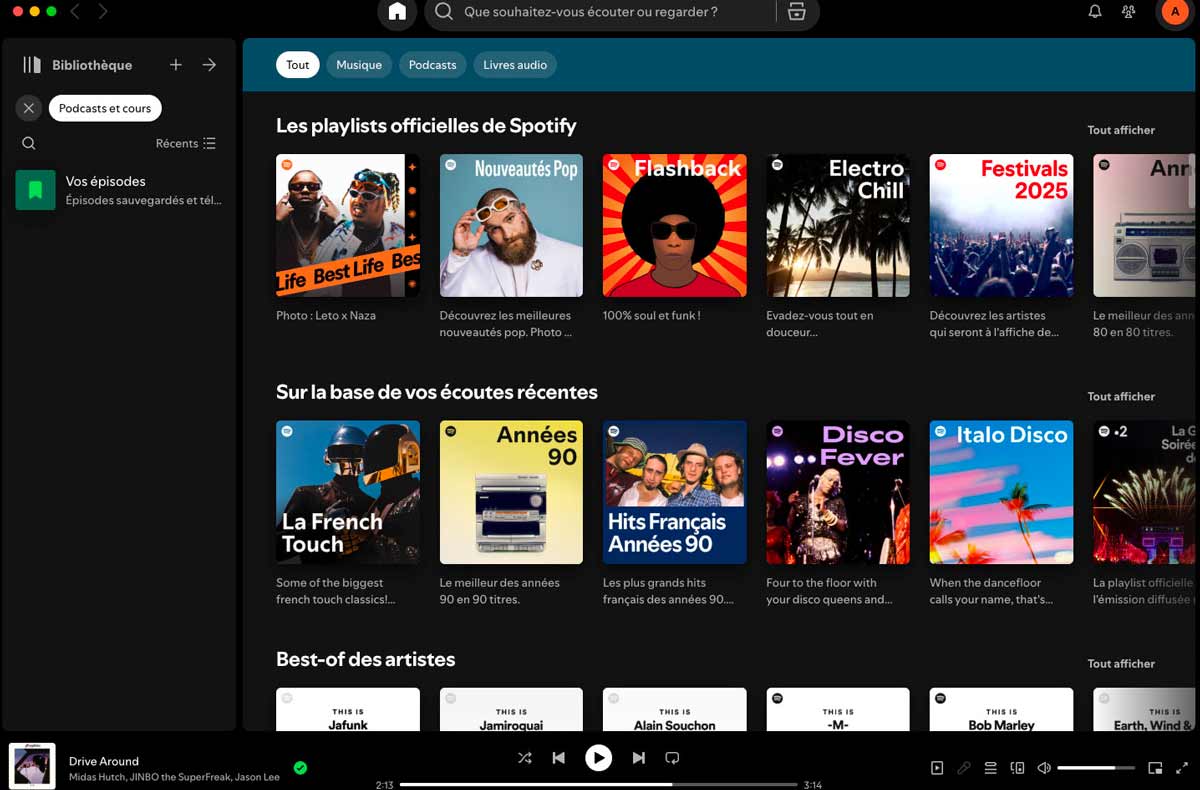Expand library with the arrow icon
1200x790 pixels.
click(x=209, y=65)
